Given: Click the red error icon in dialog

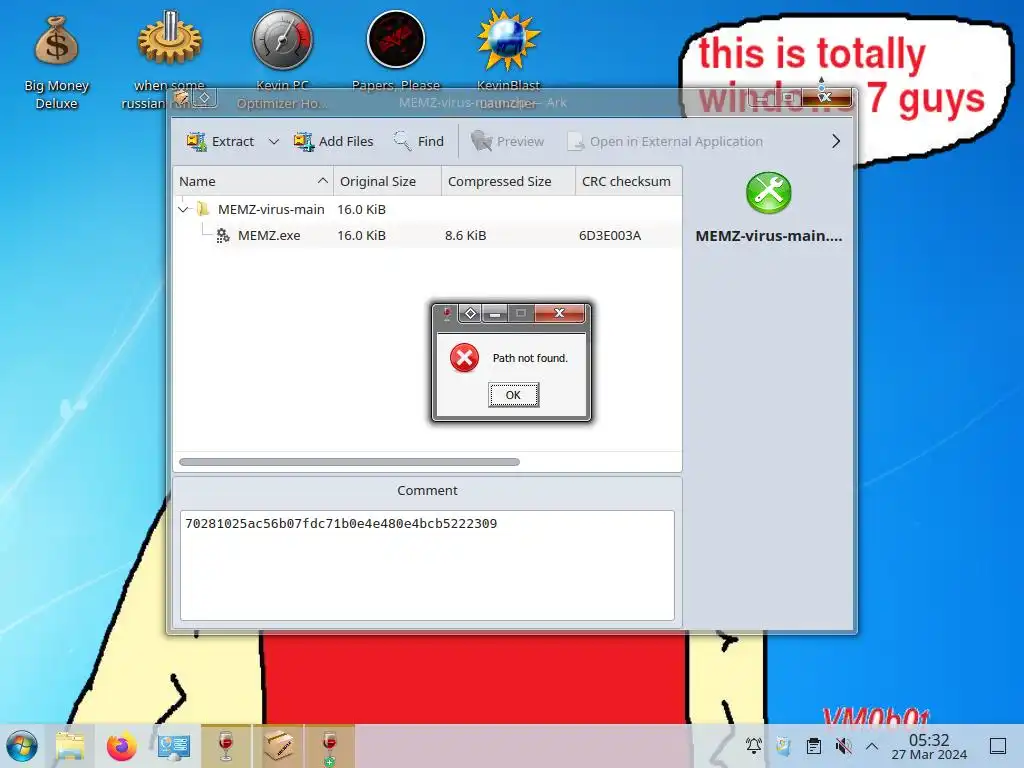Looking at the screenshot, I should pos(464,357).
